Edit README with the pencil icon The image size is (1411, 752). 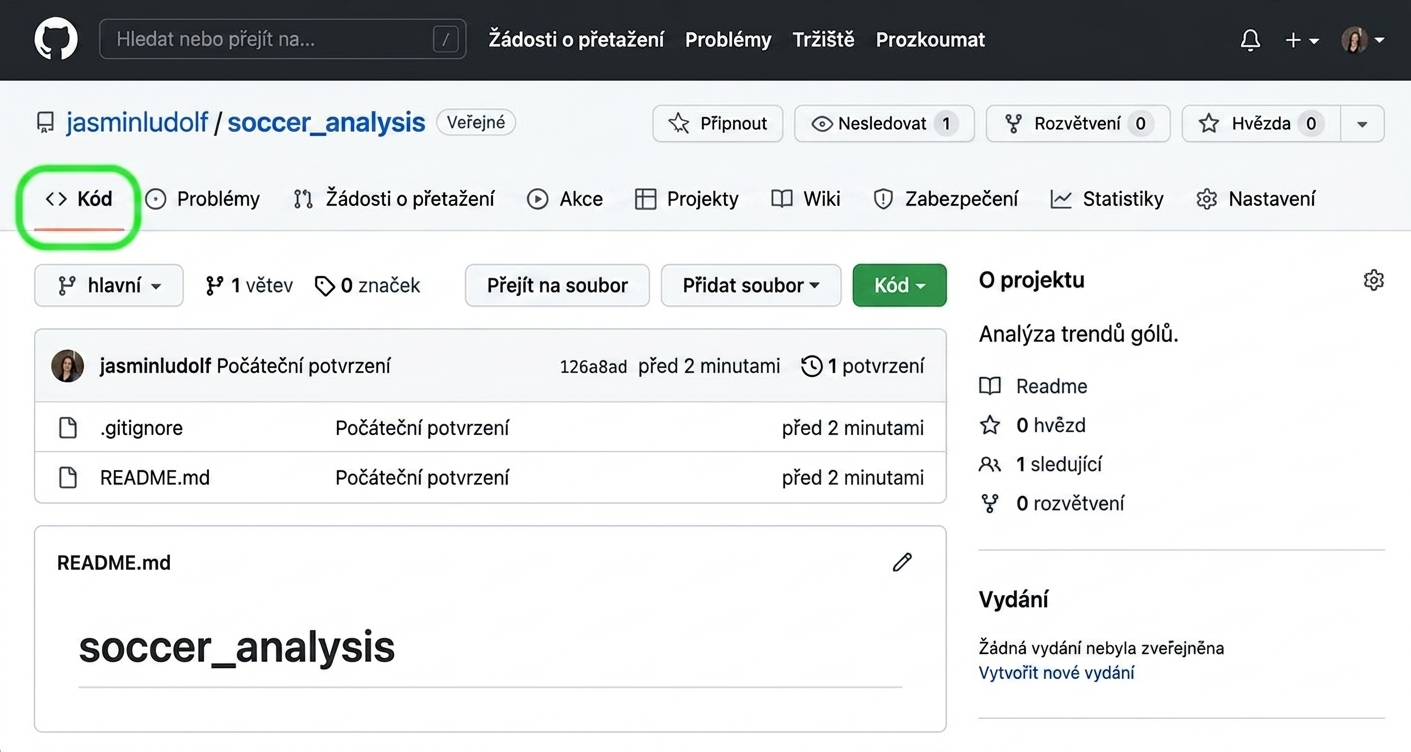[x=902, y=562]
